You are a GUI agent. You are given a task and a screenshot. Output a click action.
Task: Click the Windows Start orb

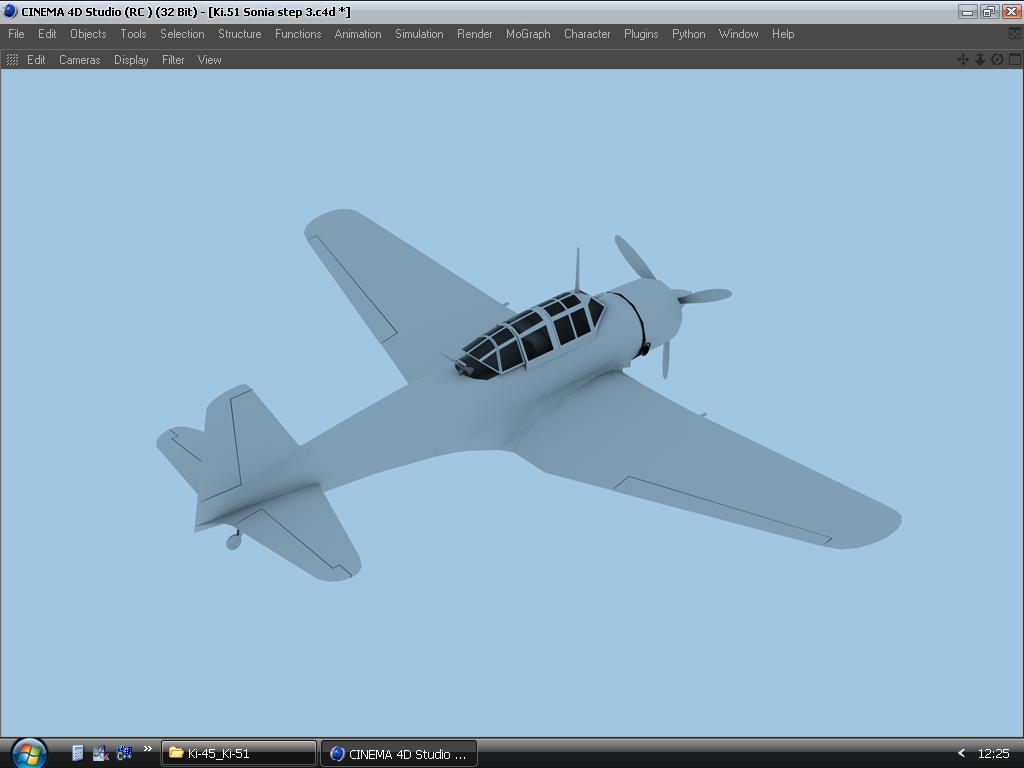[27, 752]
